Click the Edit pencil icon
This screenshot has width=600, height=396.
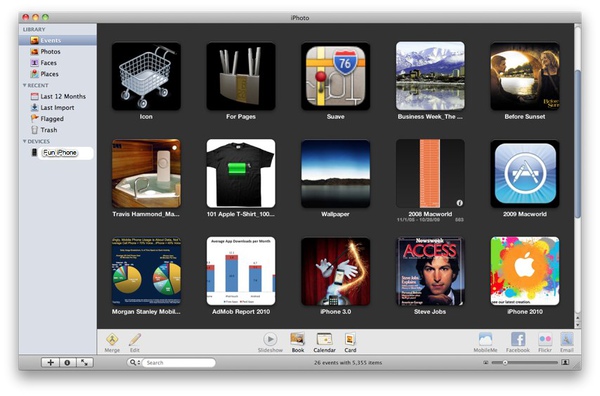coord(135,339)
